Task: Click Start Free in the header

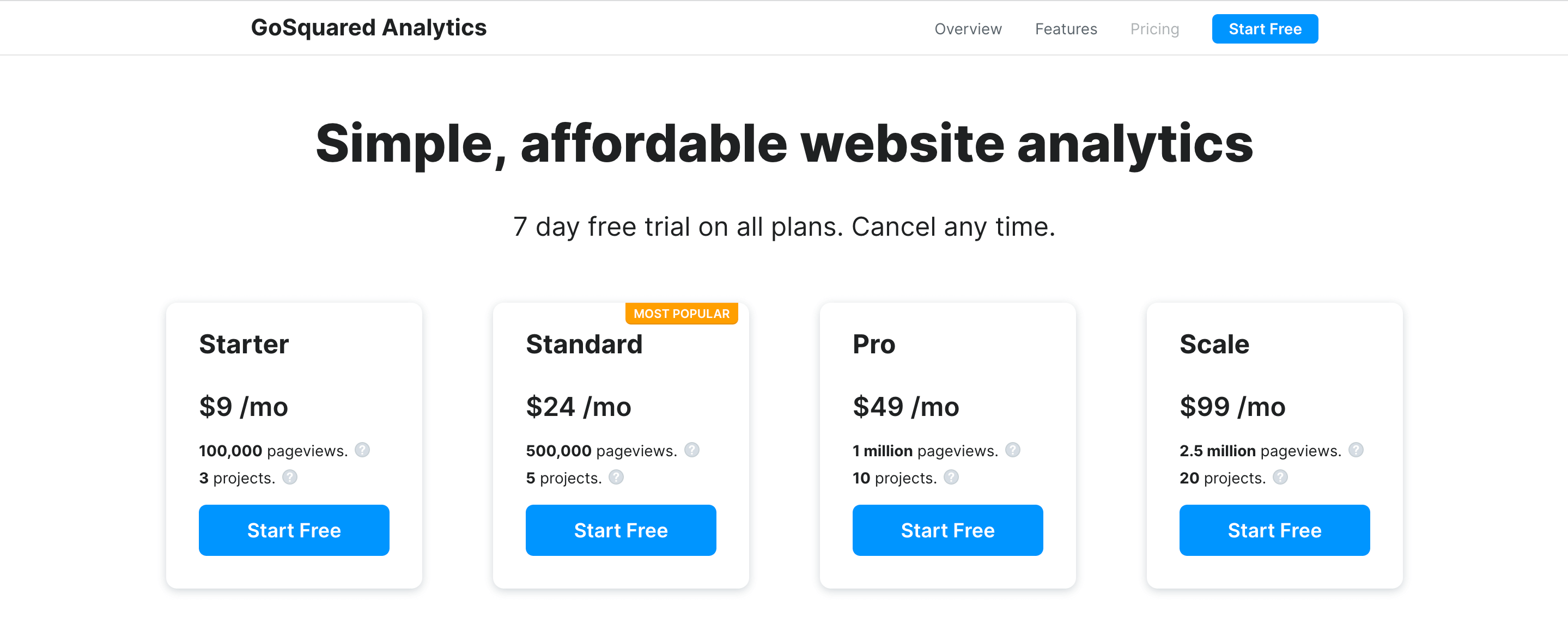Action: tap(1264, 29)
